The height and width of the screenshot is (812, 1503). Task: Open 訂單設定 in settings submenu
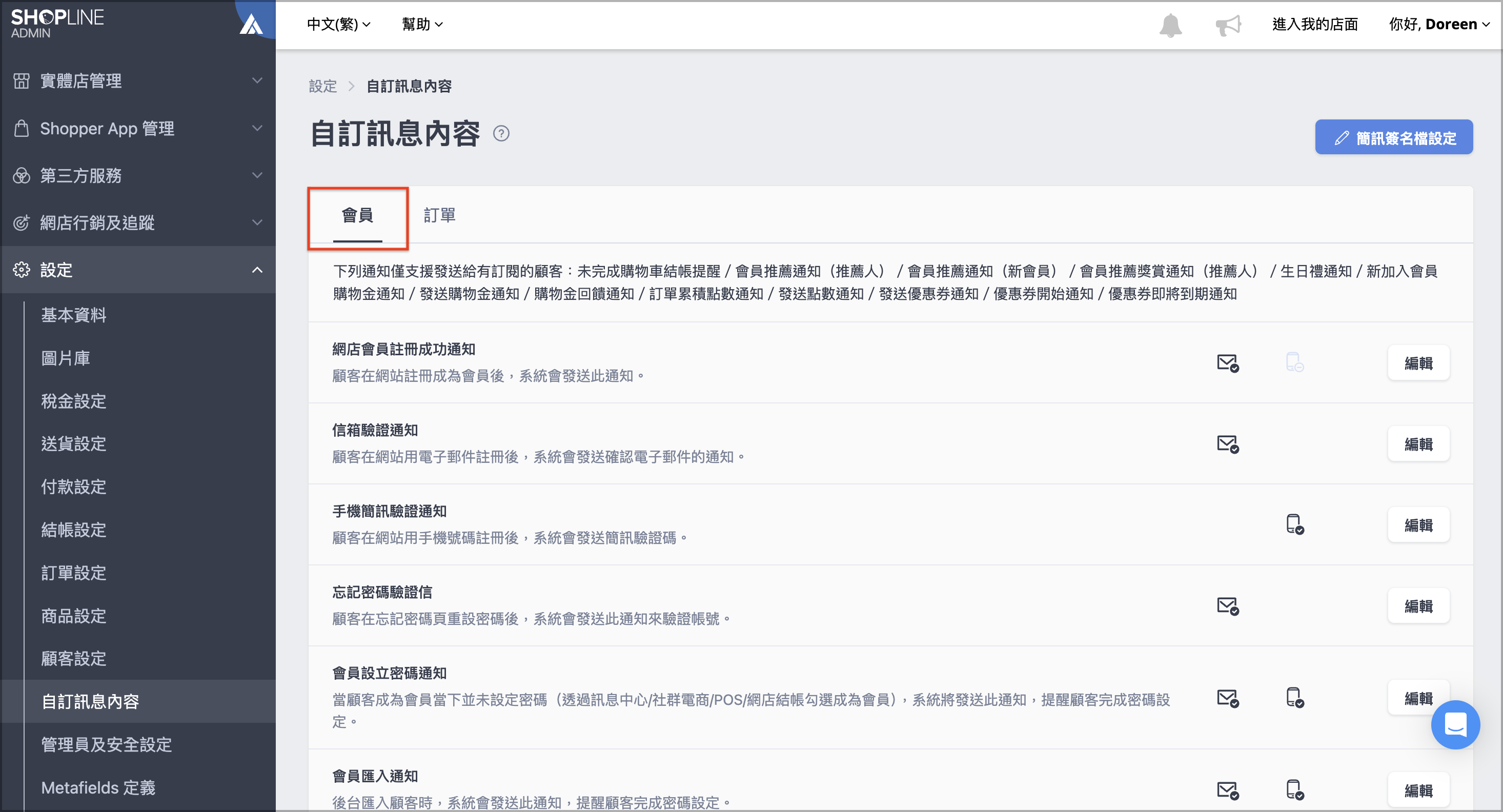(x=73, y=573)
